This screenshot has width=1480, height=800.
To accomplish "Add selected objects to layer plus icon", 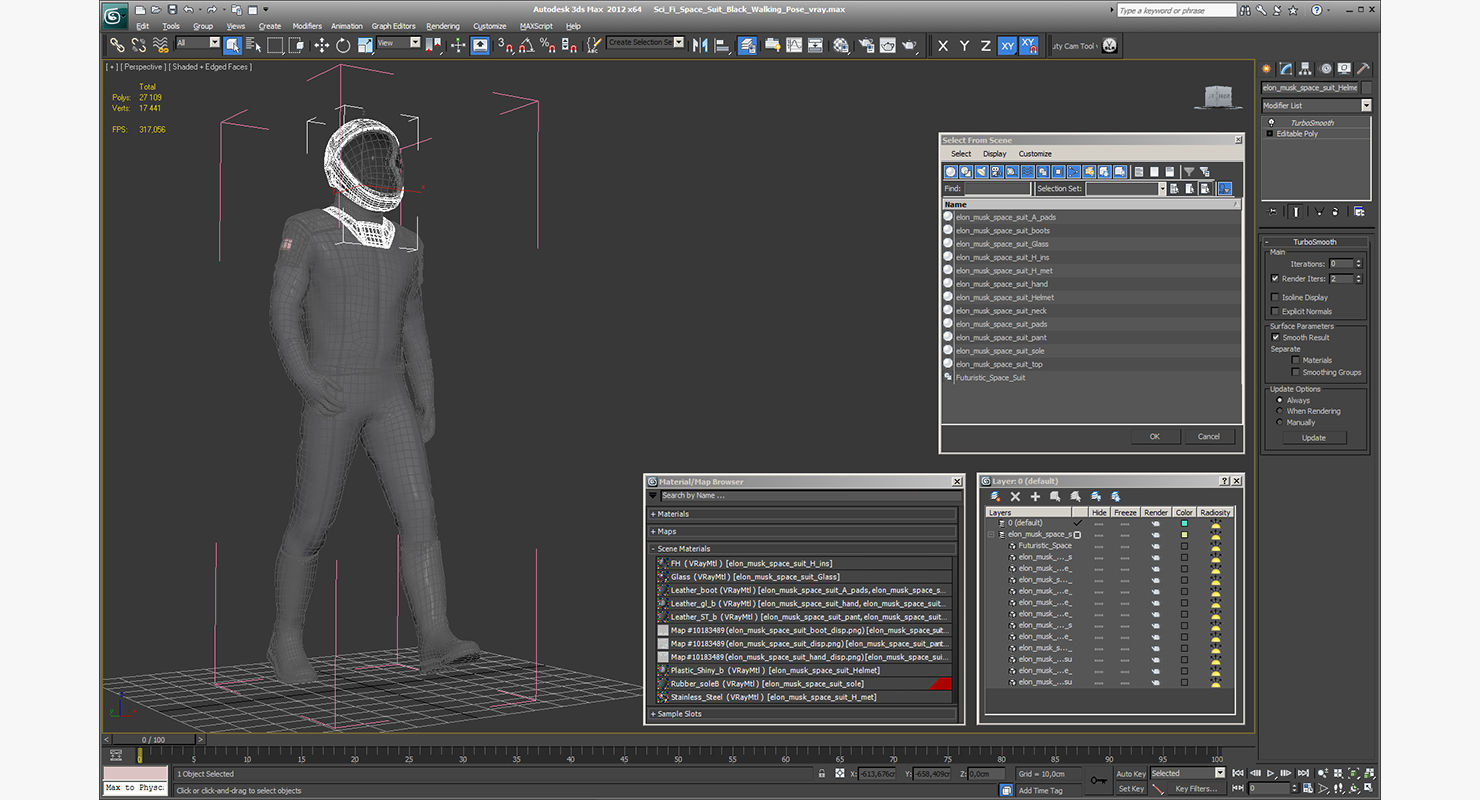I will [x=1035, y=496].
